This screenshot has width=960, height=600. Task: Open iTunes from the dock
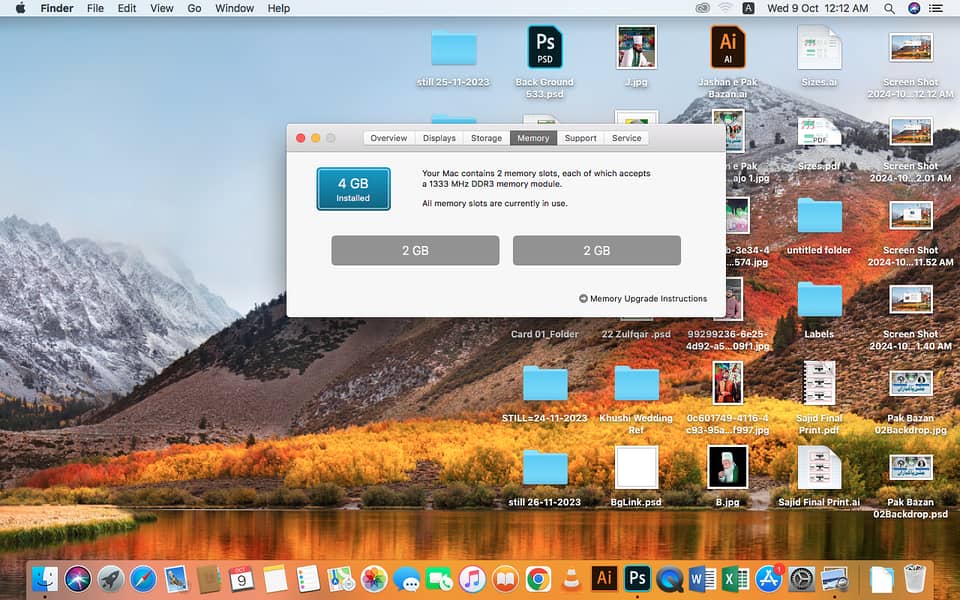point(472,578)
